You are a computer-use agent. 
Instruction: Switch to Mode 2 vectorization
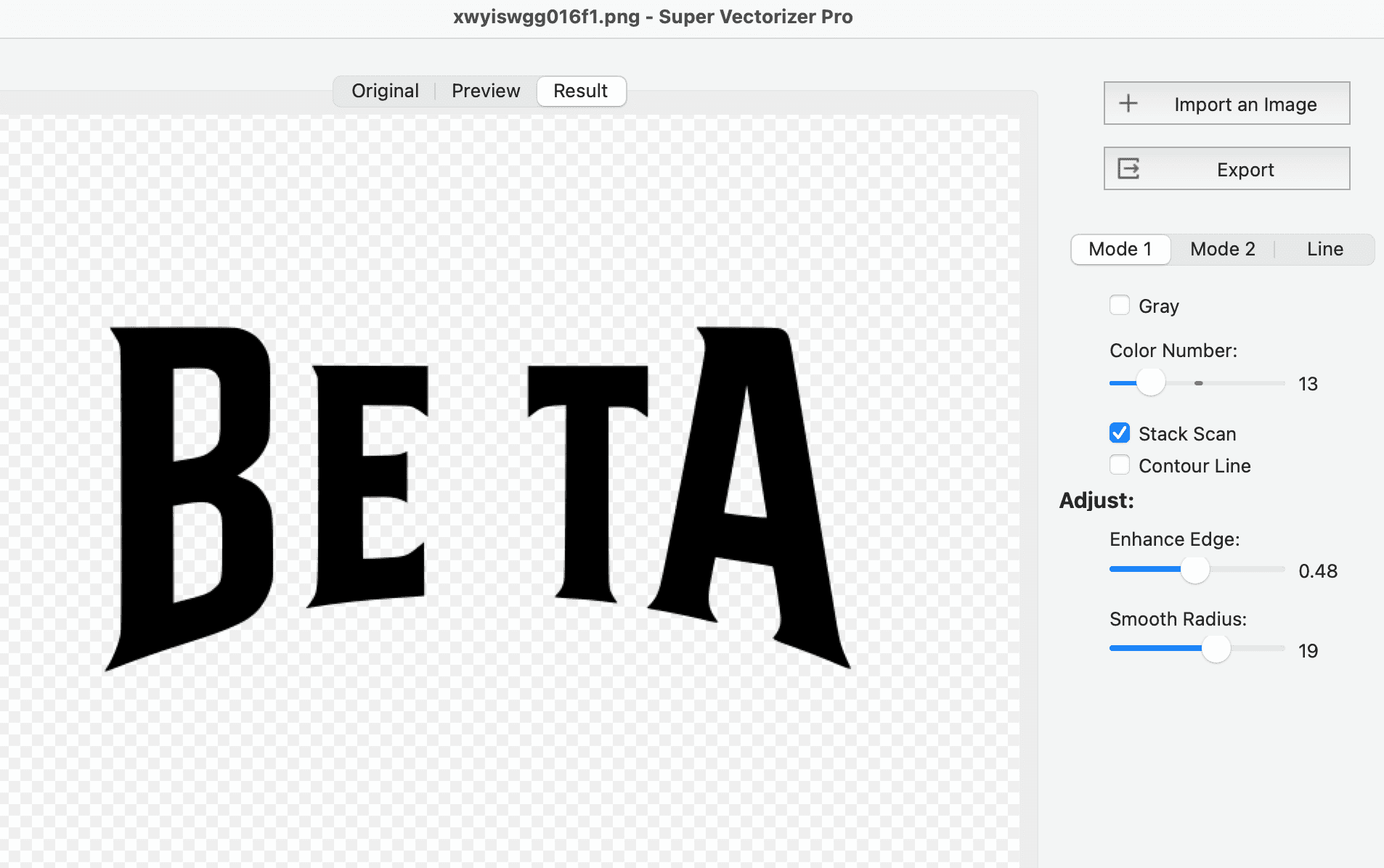pyautogui.click(x=1223, y=249)
